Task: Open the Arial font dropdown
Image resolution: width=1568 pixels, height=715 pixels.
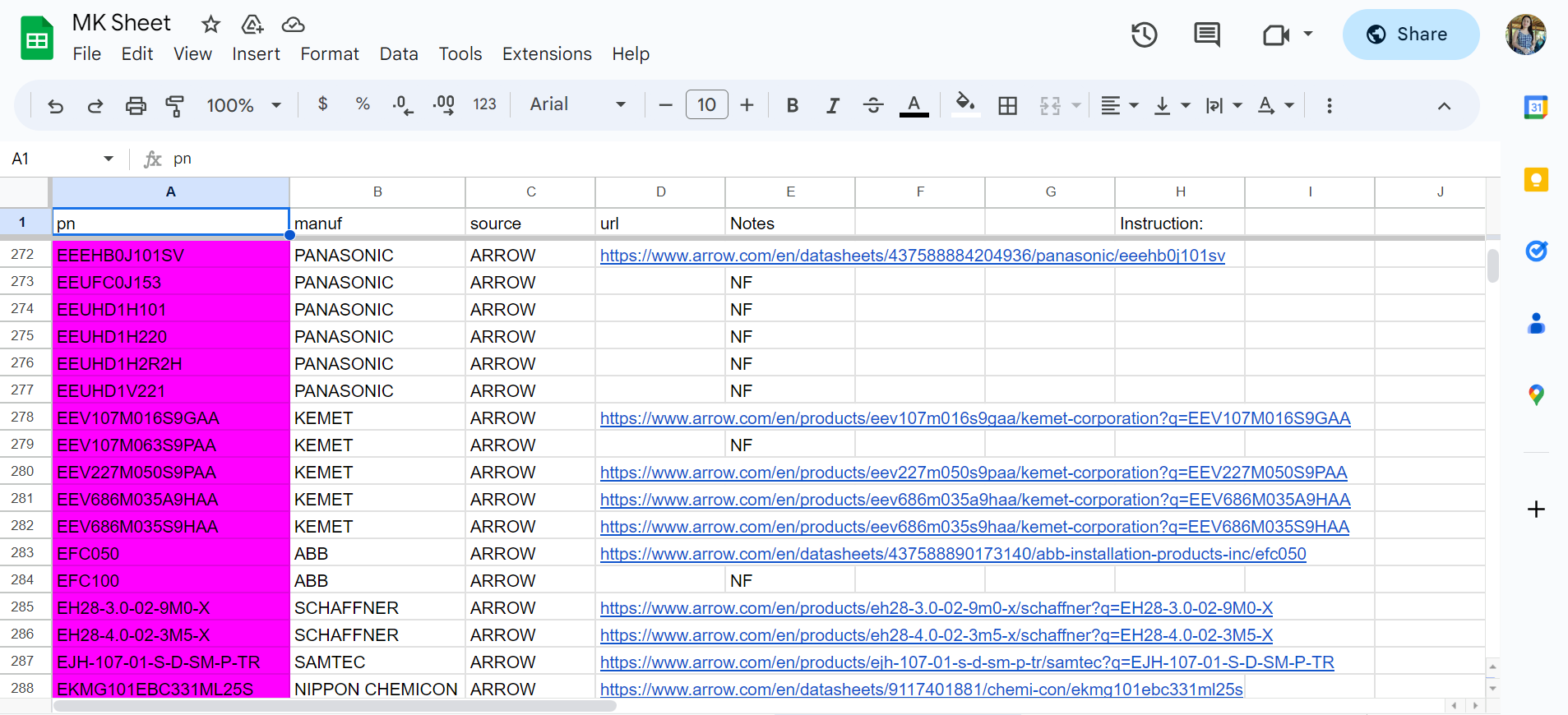Action: (x=578, y=104)
